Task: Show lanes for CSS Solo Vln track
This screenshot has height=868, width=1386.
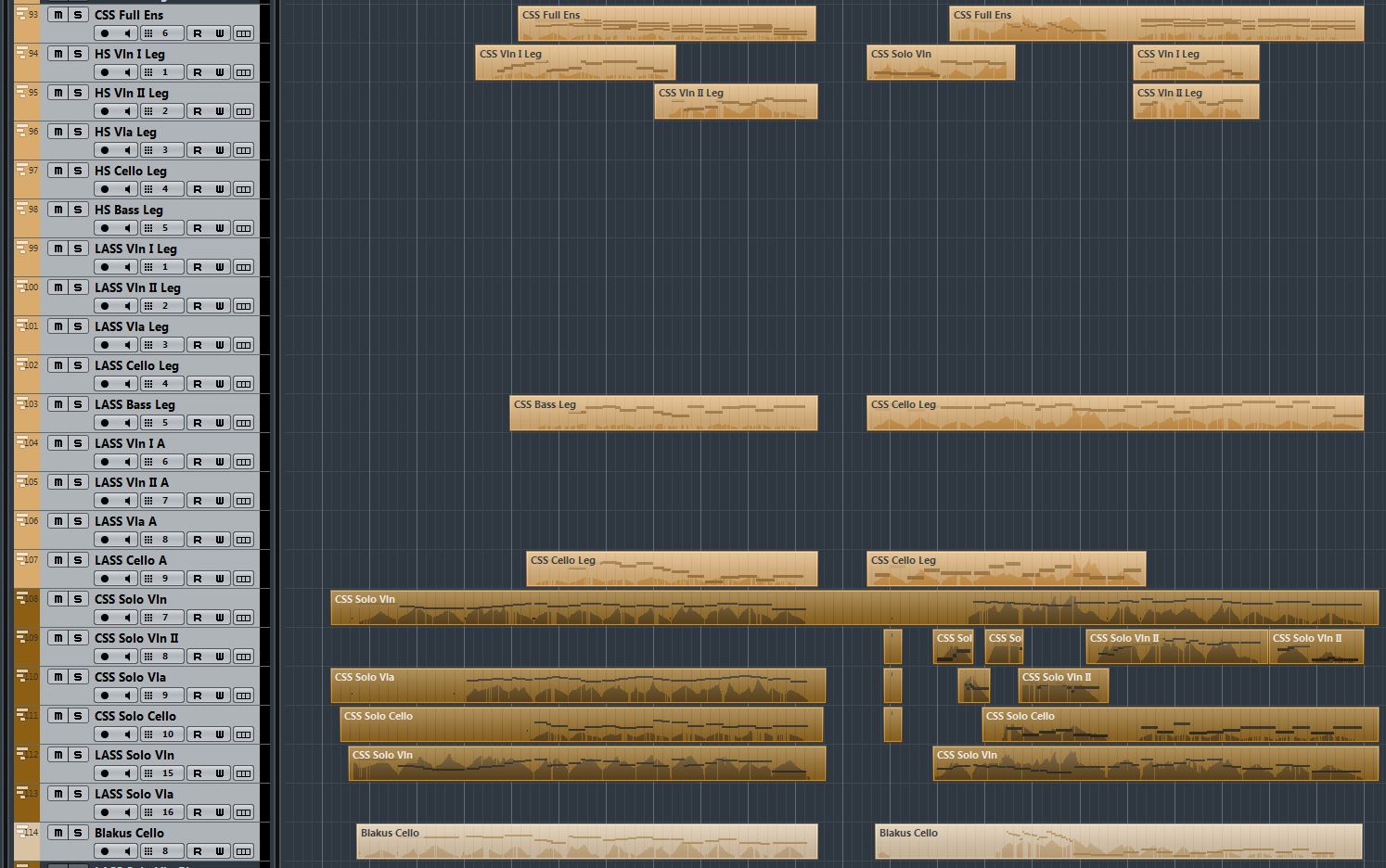Action: [243, 618]
